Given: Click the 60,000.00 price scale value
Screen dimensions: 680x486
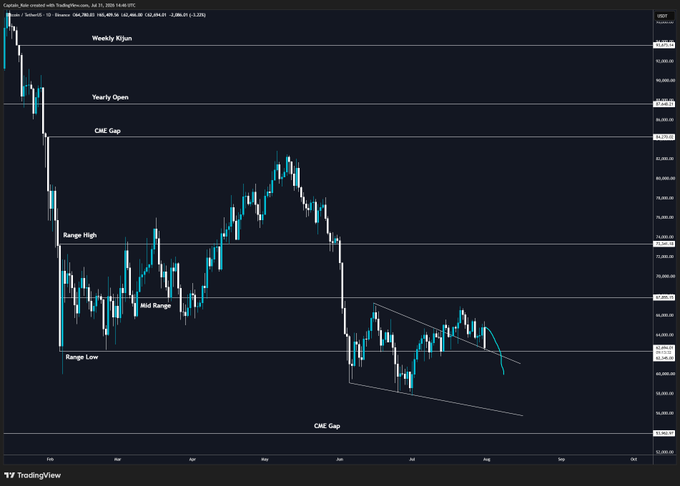Looking at the screenshot, I should [666, 374].
